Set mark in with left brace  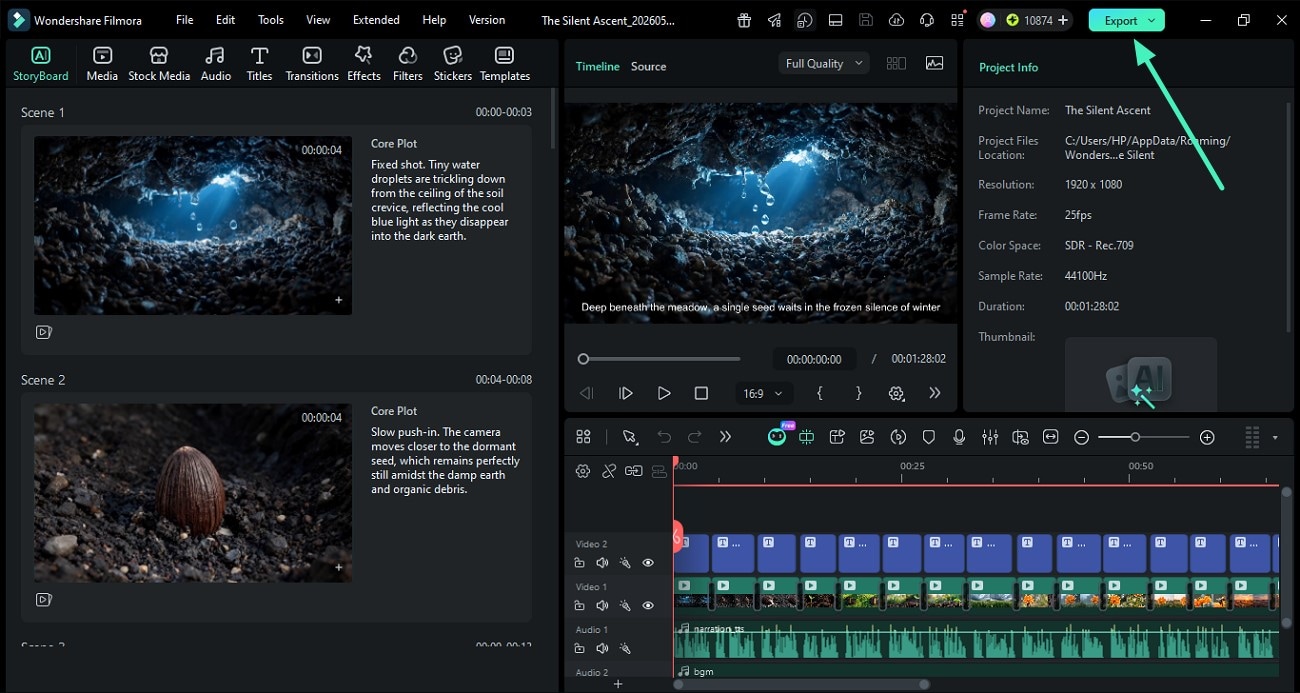click(820, 393)
